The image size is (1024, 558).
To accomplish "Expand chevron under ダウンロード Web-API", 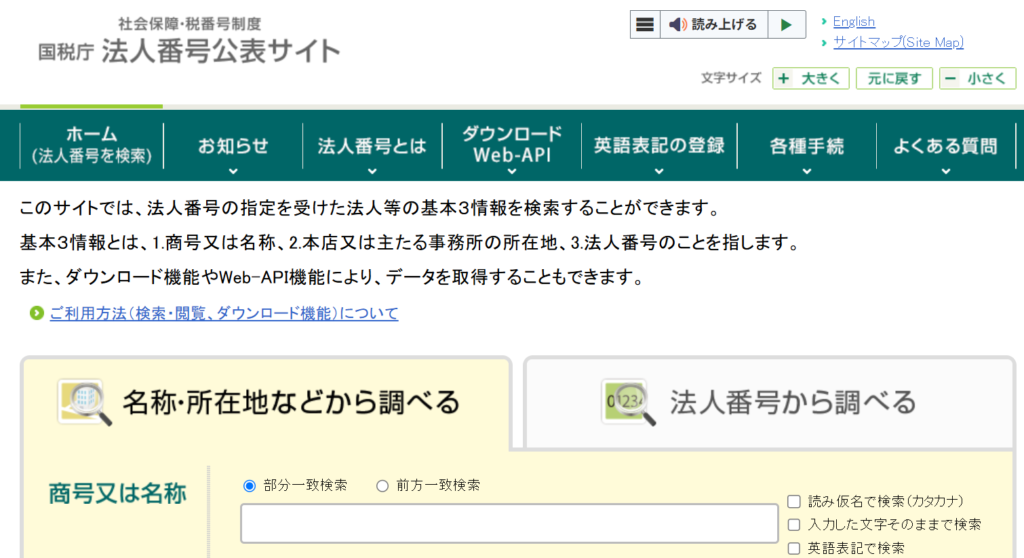I will point(512,171).
